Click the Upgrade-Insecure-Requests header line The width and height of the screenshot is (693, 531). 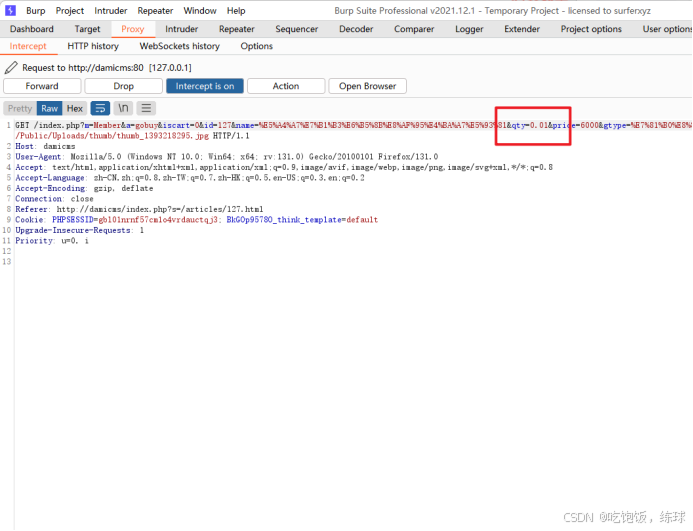click(80, 231)
